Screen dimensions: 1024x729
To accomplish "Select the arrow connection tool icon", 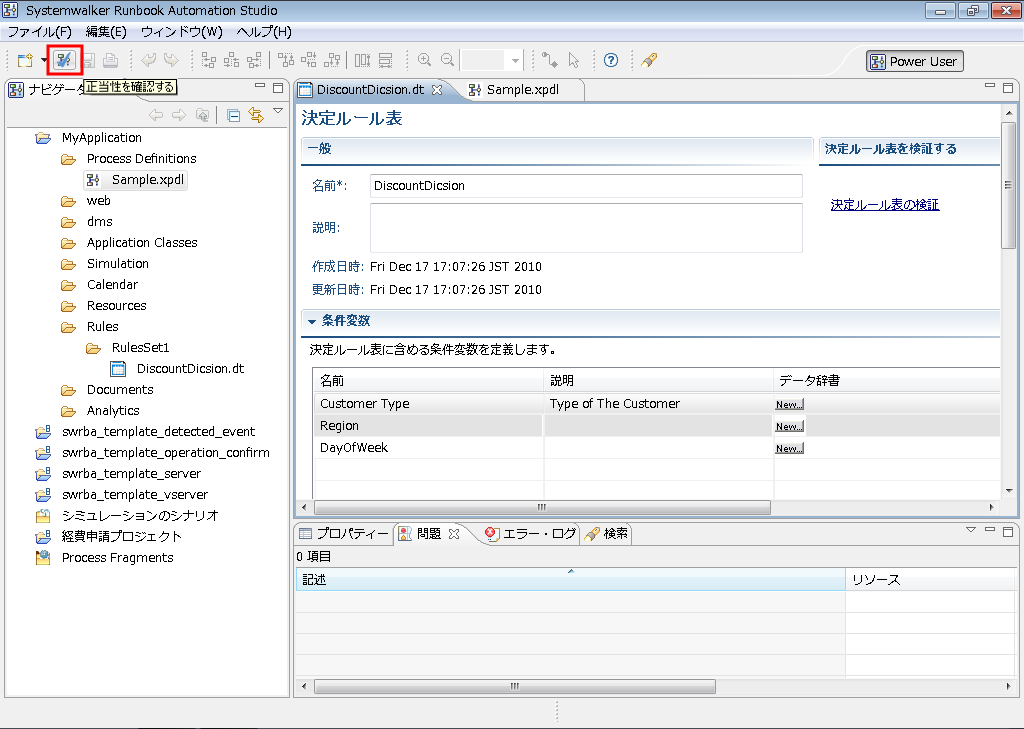I will (x=550, y=61).
